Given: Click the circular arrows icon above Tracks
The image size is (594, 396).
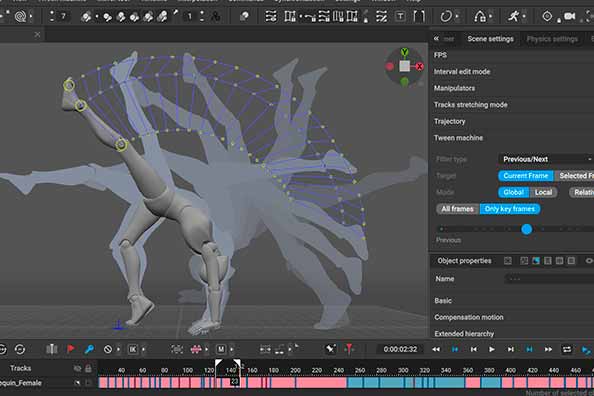Looking at the screenshot, I should 20,349.
